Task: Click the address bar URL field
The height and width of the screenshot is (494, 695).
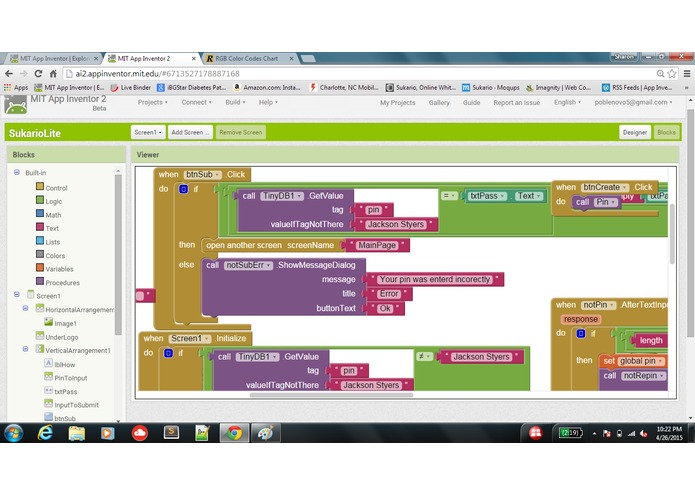Action: [359, 74]
